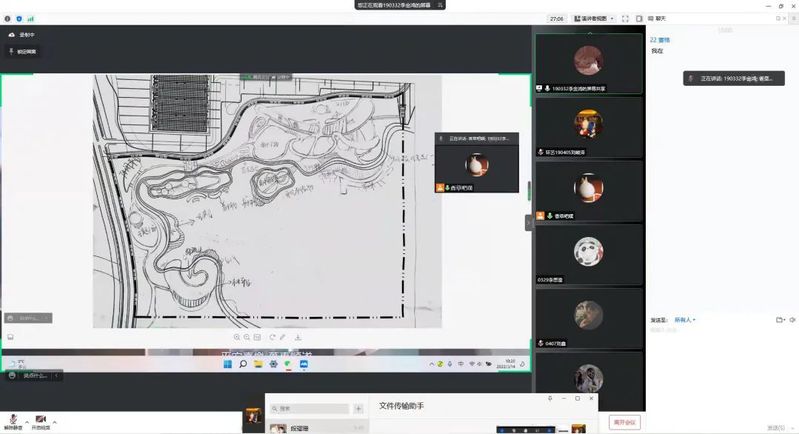Rotate the image in viewer toolbar
Viewport: 799px width, 434px height.
pos(272,337)
